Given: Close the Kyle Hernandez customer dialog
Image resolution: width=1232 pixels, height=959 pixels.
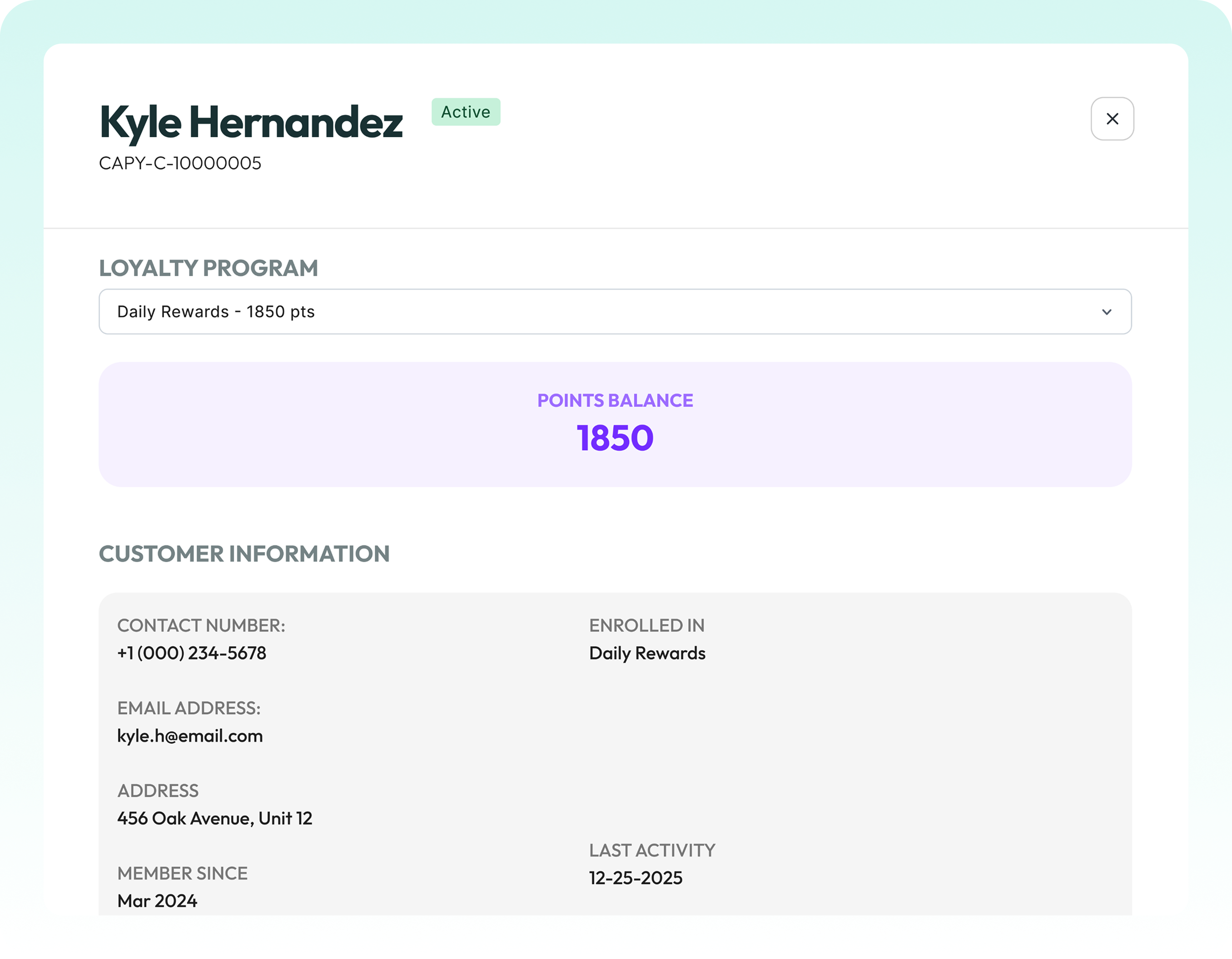Looking at the screenshot, I should point(1112,119).
